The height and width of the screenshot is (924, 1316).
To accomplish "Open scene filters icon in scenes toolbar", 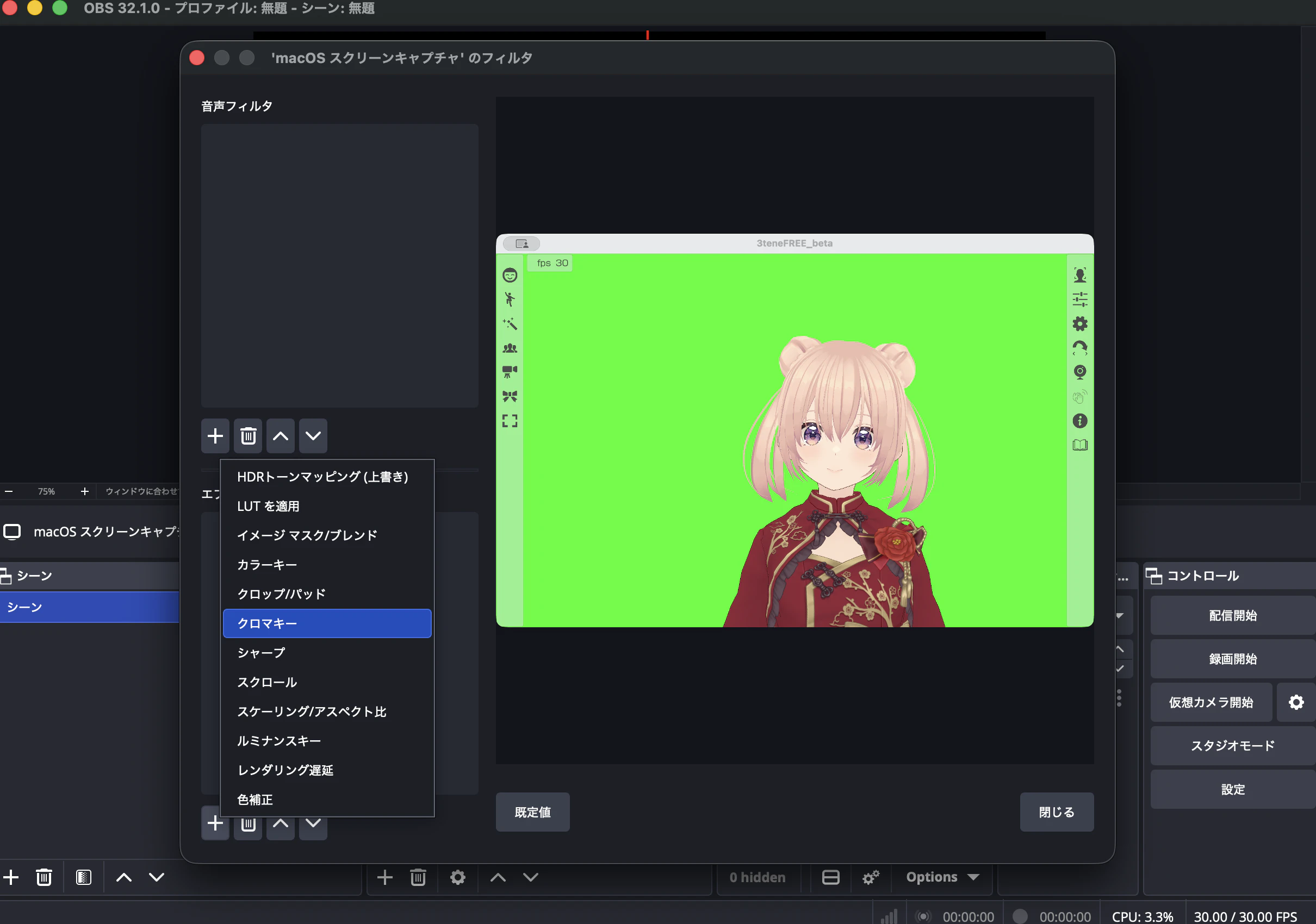I will [x=84, y=877].
